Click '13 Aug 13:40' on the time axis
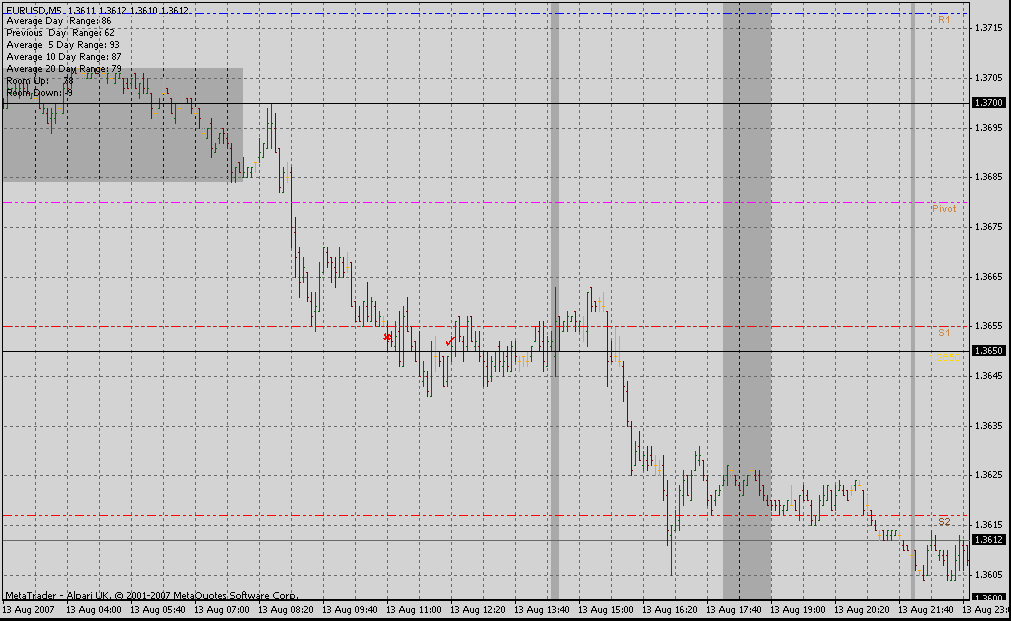Image resolution: width=1011 pixels, height=621 pixels. click(542, 609)
